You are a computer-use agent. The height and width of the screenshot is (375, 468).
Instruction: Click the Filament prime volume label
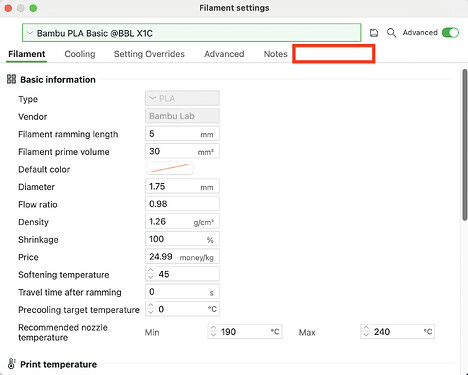(x=64, y=152)
